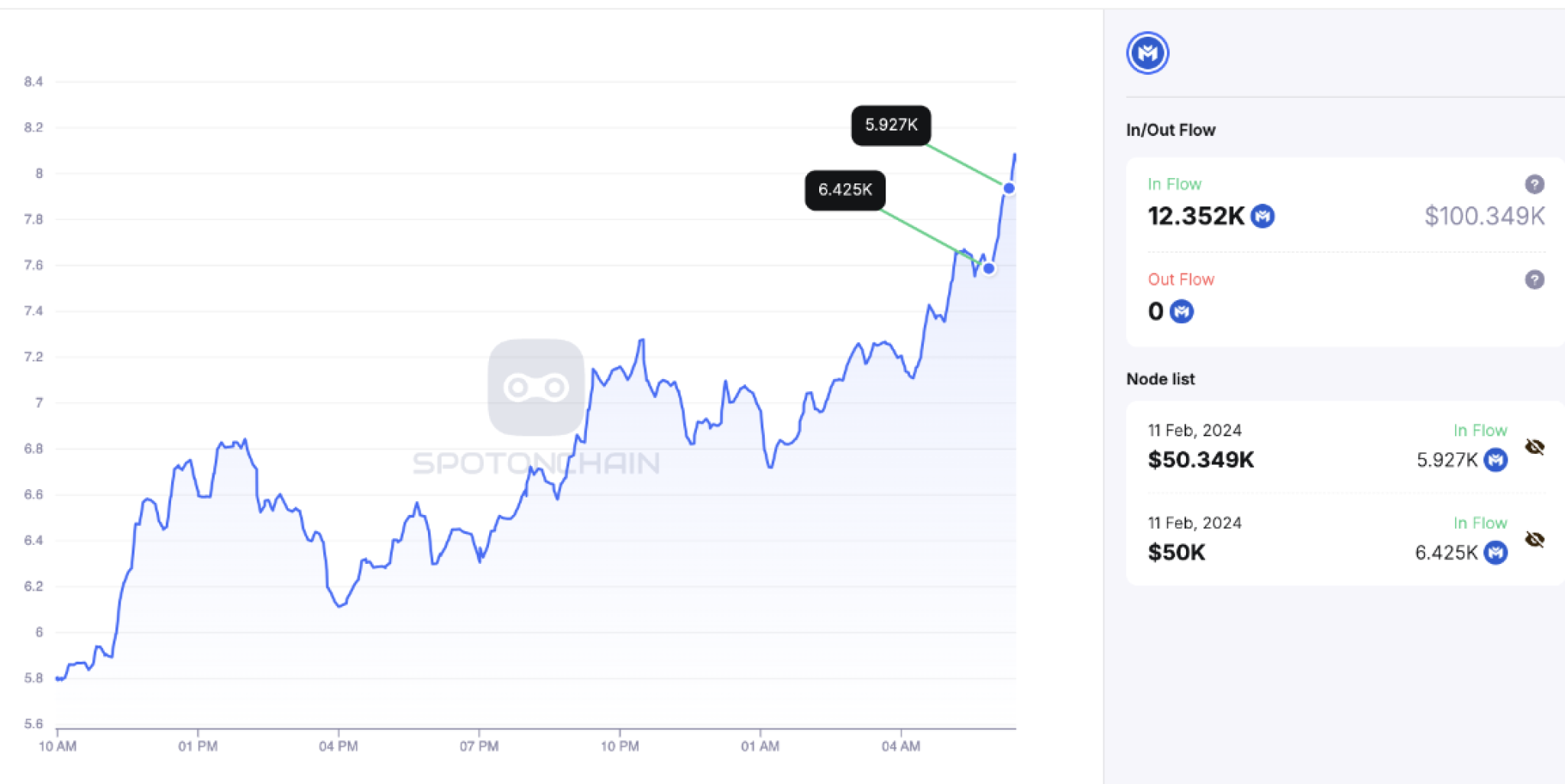Click the 5.927K tooltip on the chart
Screen dimensions: 1565x784
pyautogui.click(x=890, y=126)
